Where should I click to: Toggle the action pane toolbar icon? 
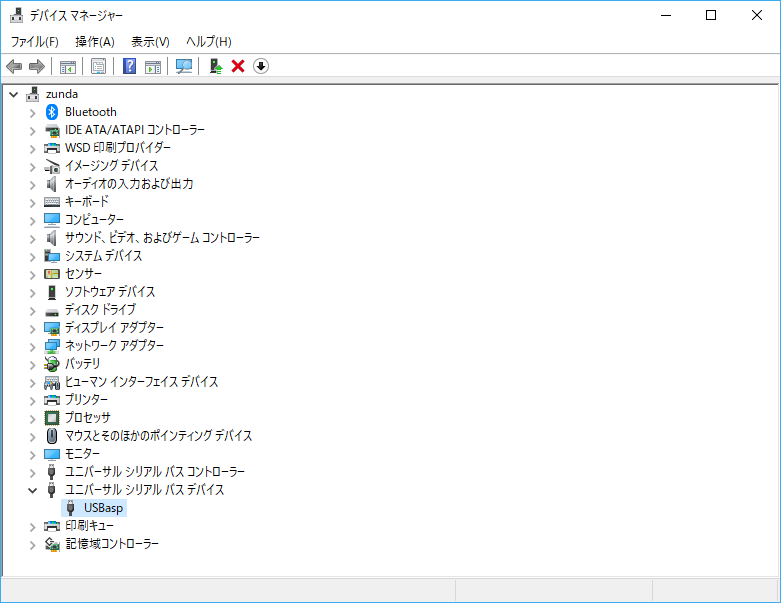(x=153, y=66)
